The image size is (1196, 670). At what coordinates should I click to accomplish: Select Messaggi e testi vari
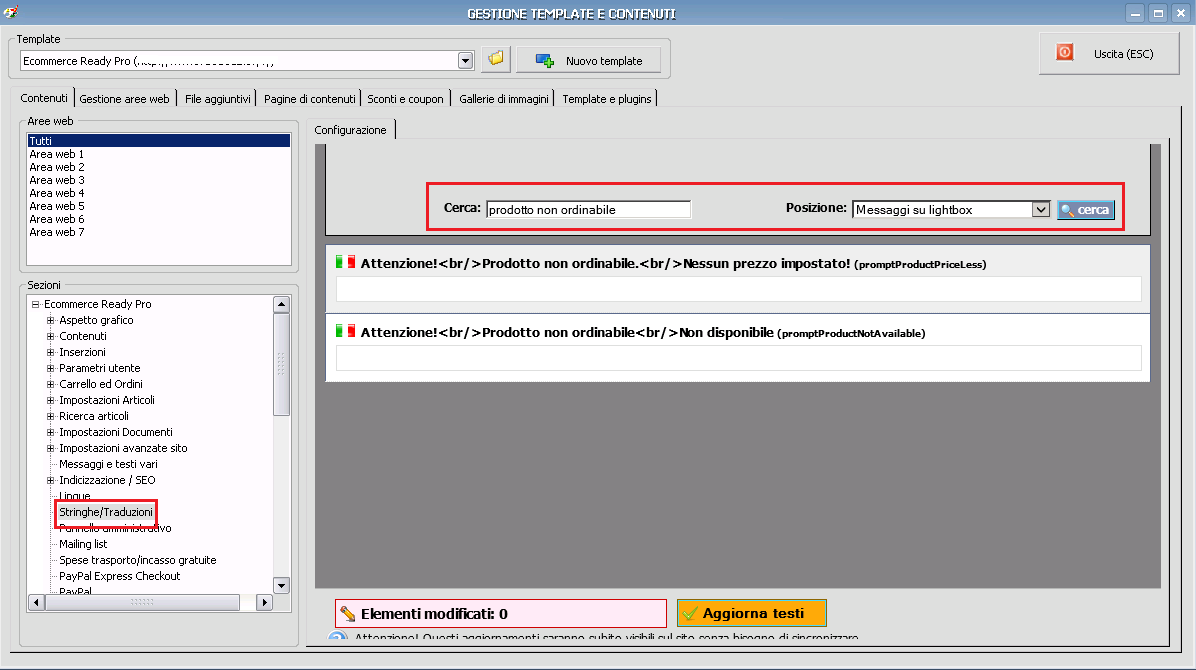tap(108, 464)
